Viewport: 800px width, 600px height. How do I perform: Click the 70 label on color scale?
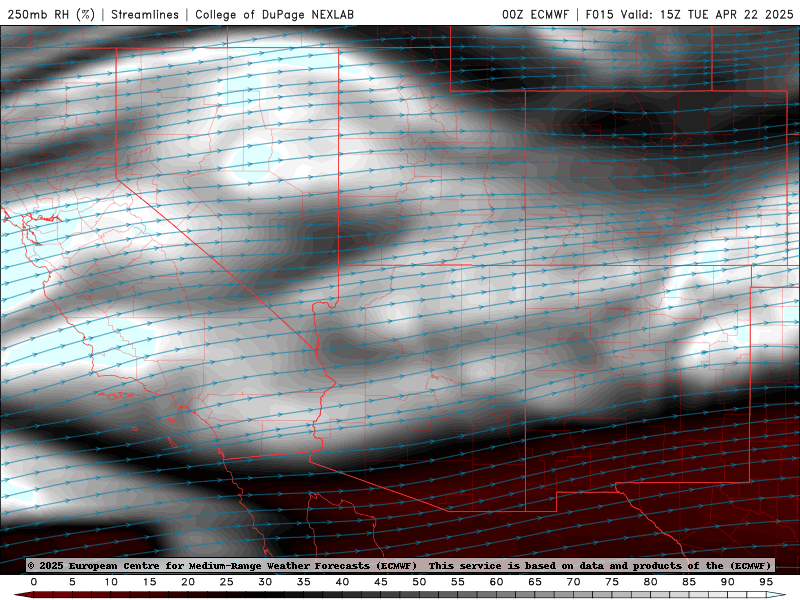tap(573, 582)
